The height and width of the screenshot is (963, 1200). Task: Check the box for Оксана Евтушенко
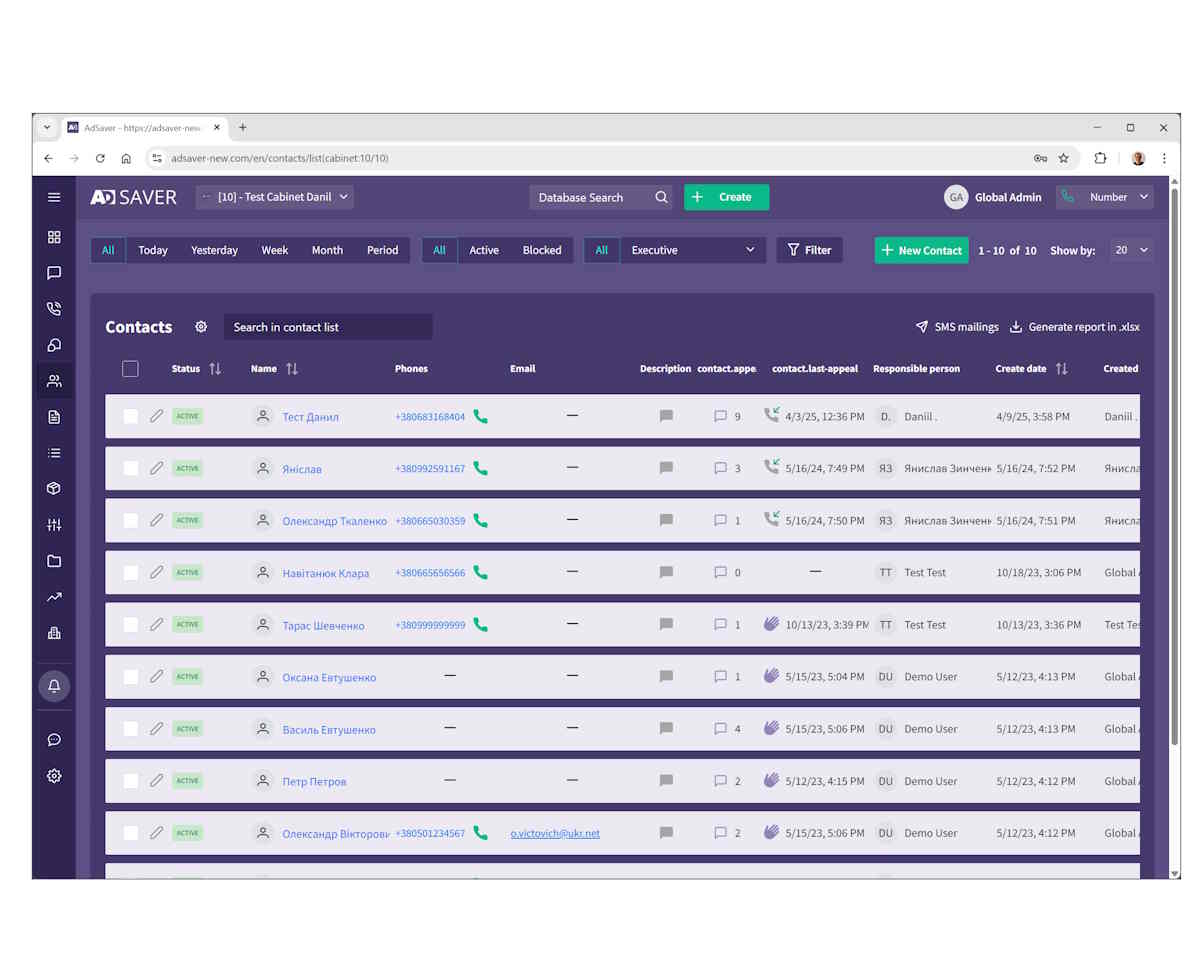(131, 677)
